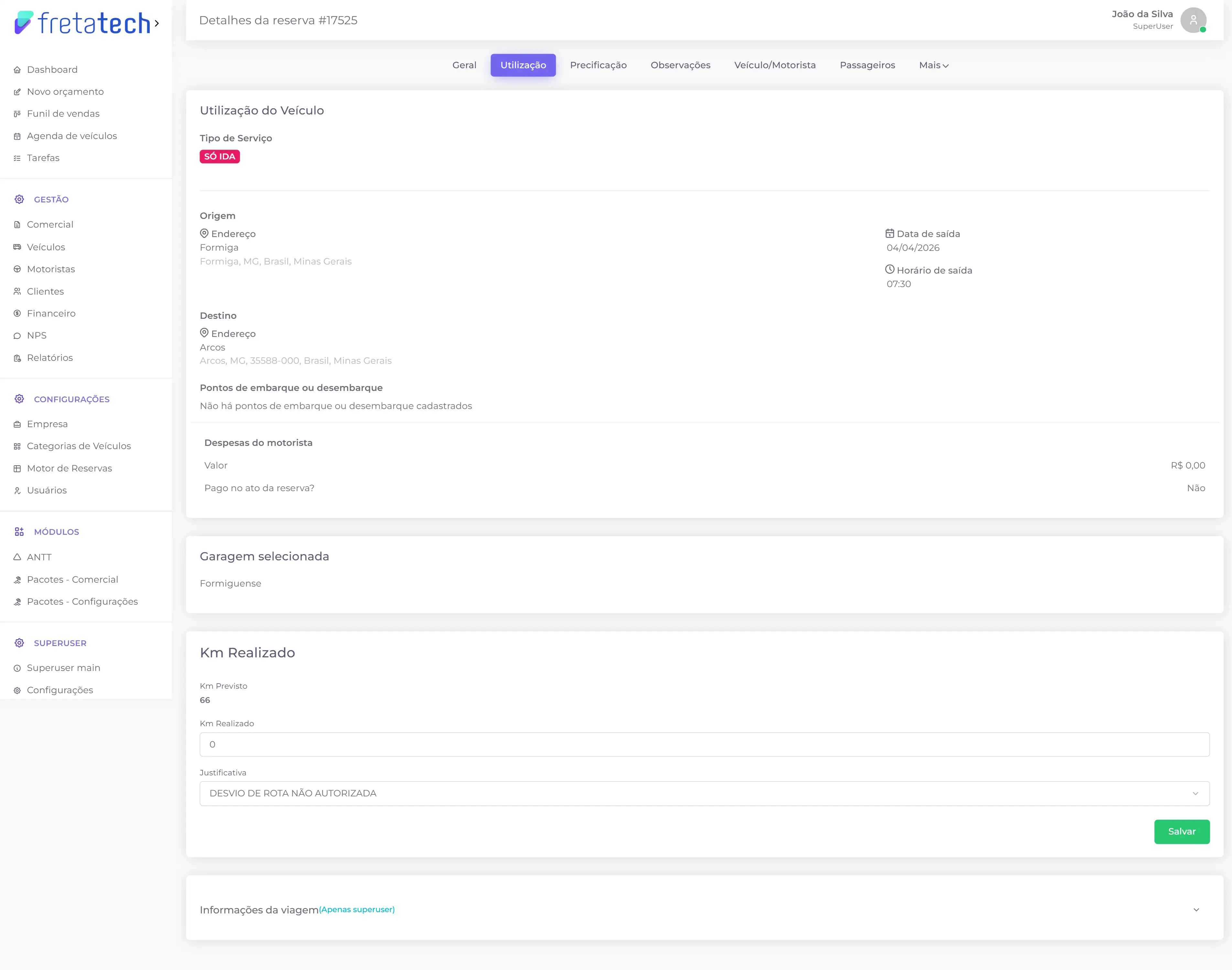Collapse sidebar with arrow next to logo
Image resolution: width=1232 pixels, height=970 pixels.
157,23
